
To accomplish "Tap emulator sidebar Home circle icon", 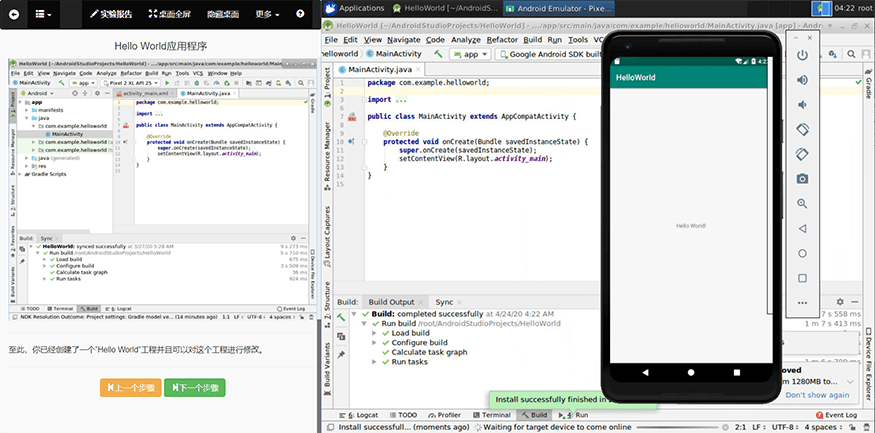I will coord(802,253).
